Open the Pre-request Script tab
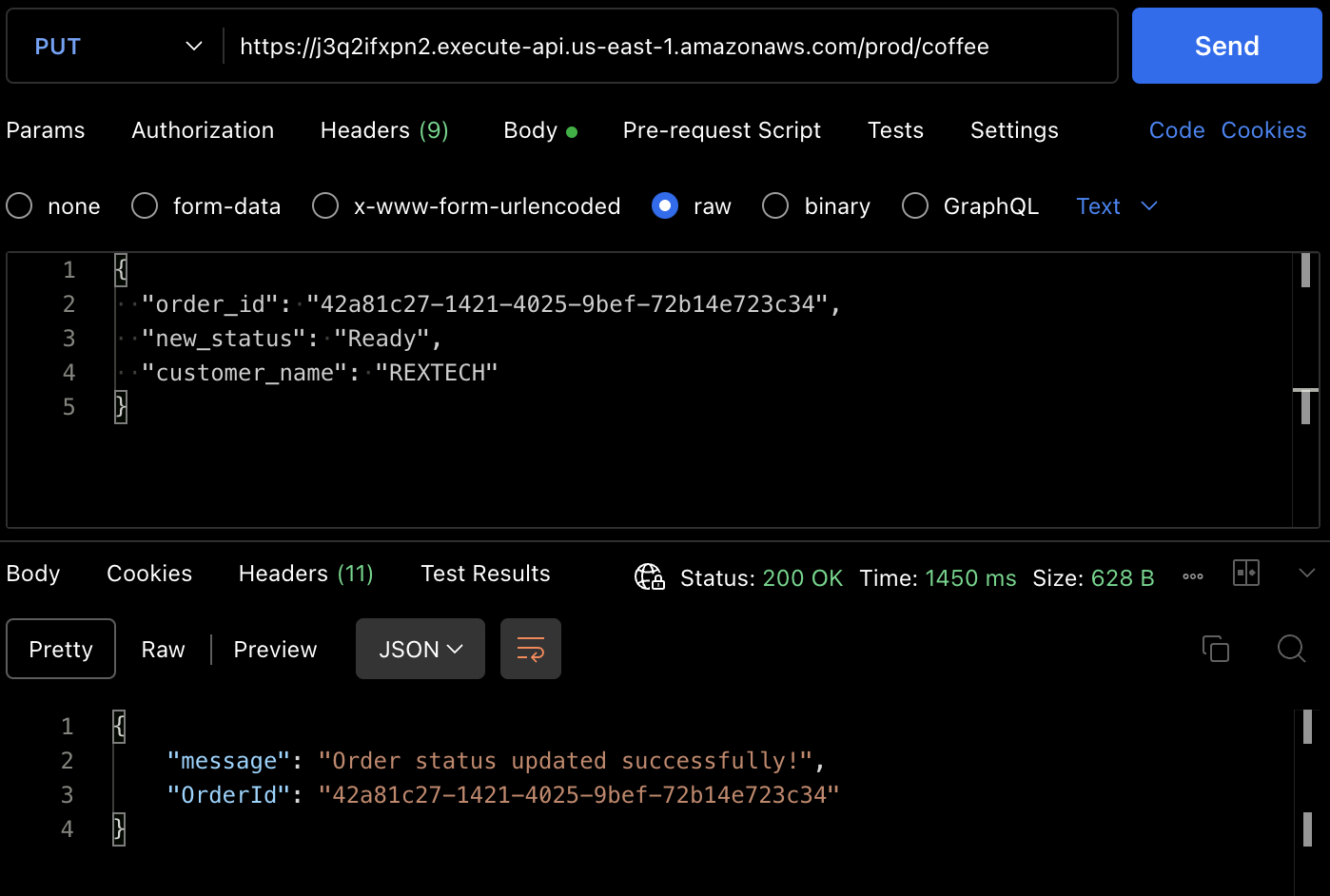 (x=722, y=130)
